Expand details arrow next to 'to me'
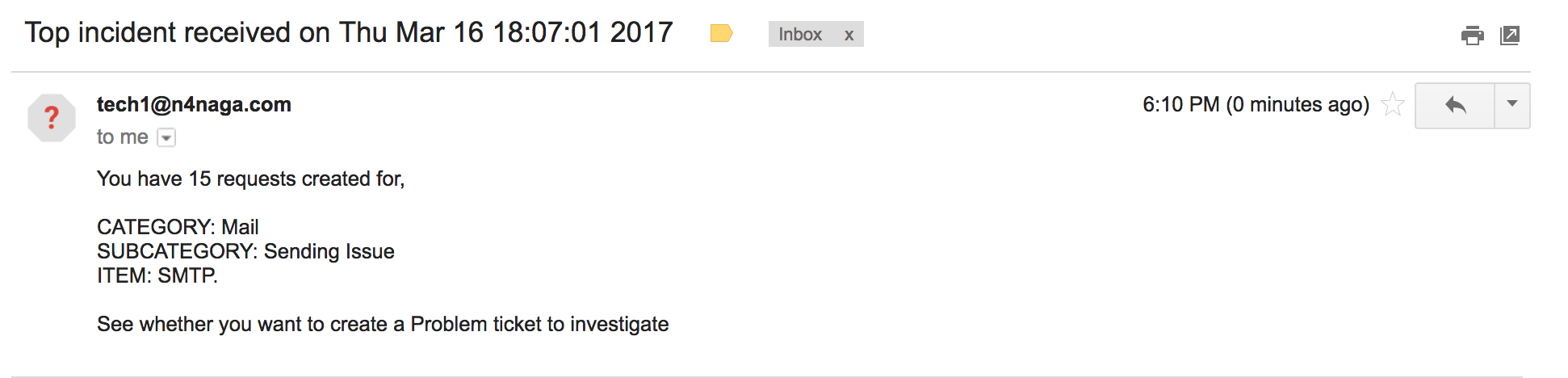Viewport: 1568px width, 378px height. [x=166, y=138]
